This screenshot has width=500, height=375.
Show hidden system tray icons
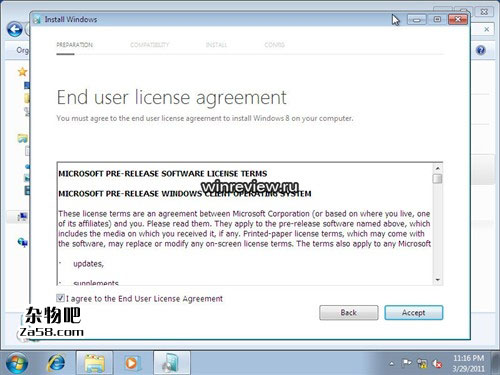point(392,364)
